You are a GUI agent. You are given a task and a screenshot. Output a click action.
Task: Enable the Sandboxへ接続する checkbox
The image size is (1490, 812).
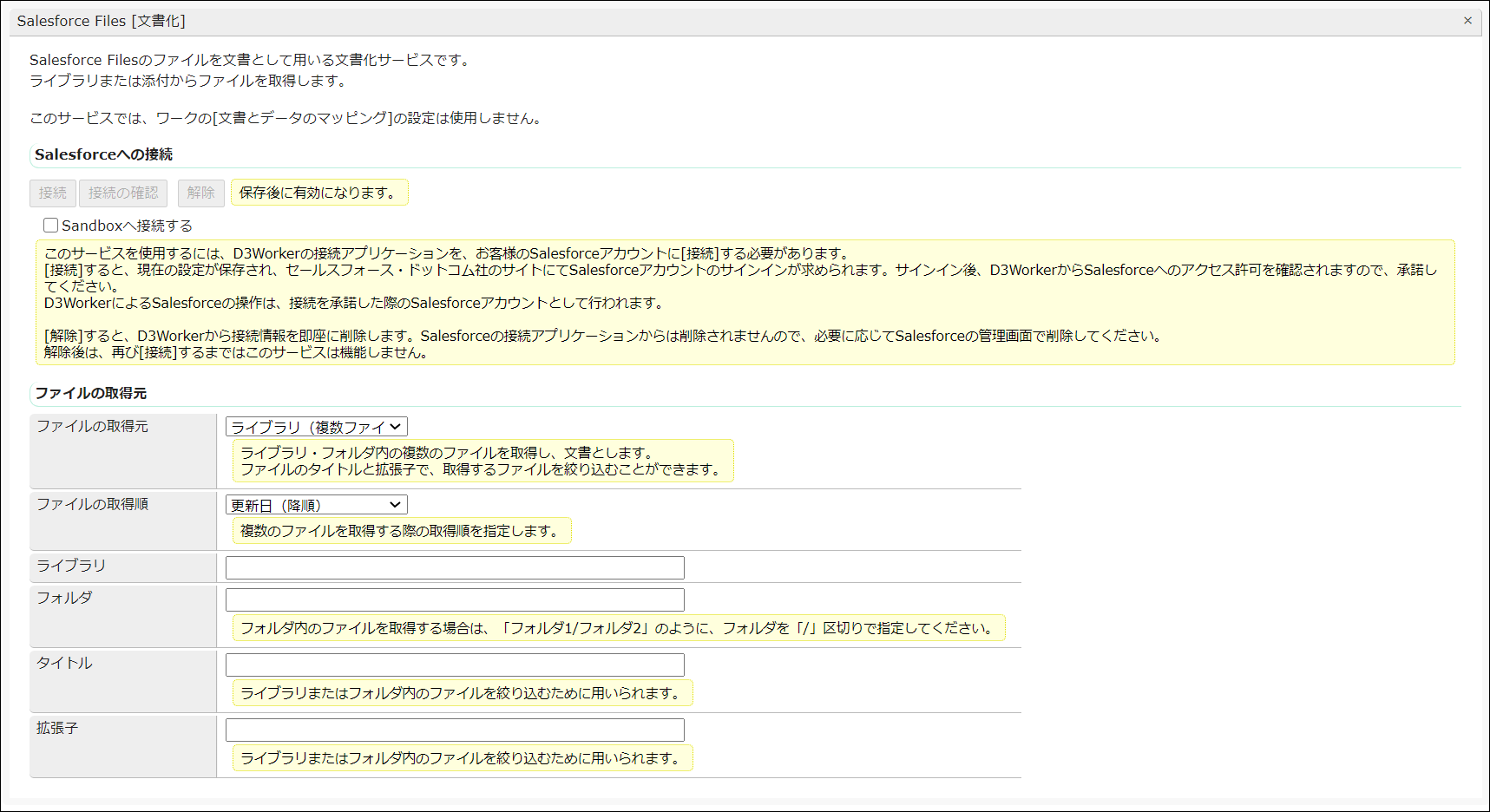coord(50,225)
